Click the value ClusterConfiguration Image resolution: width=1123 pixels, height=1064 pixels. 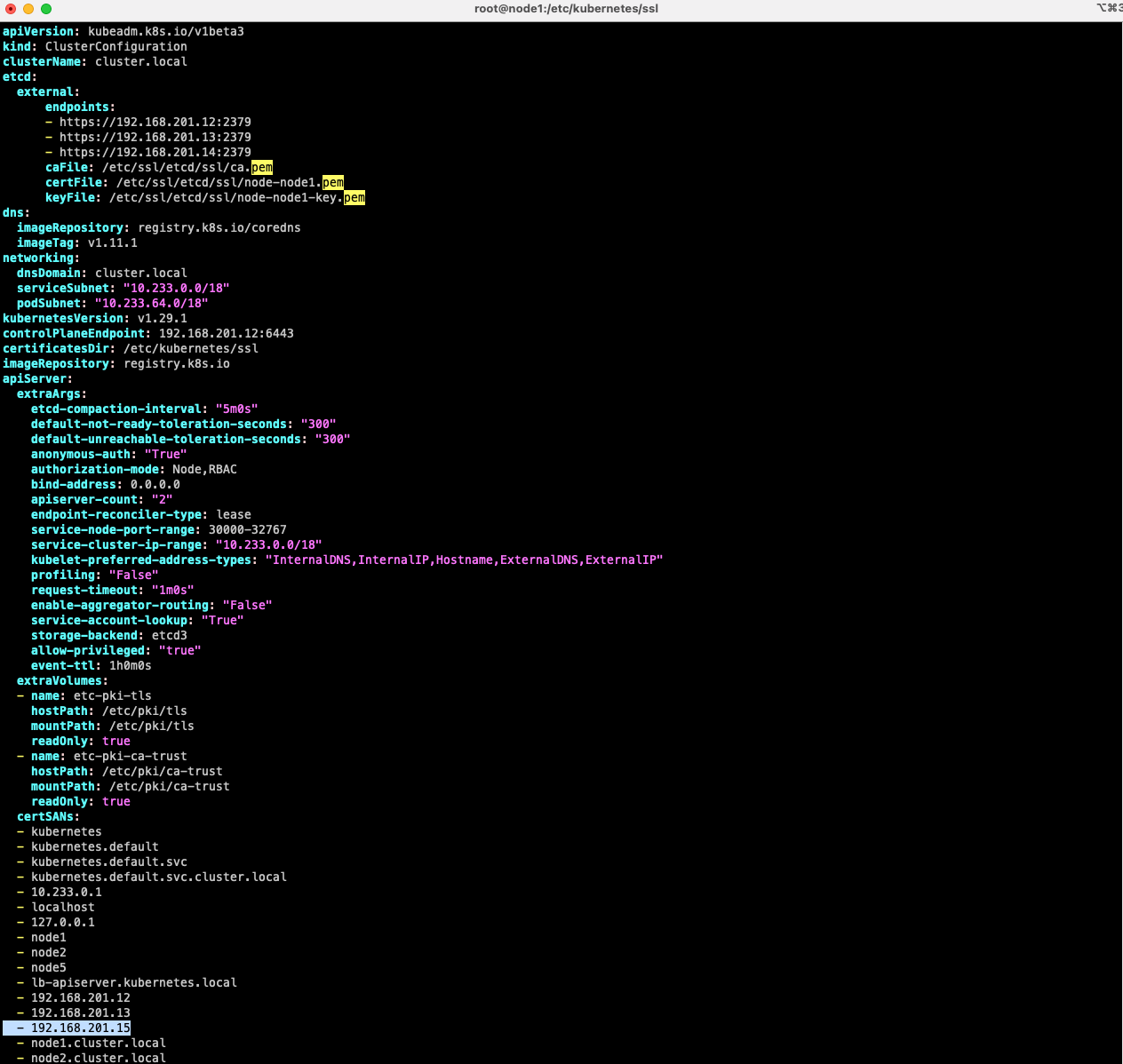[116, 46]
